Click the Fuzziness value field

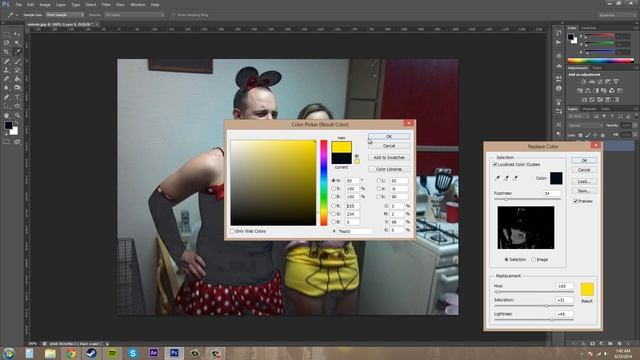[551, 193]
